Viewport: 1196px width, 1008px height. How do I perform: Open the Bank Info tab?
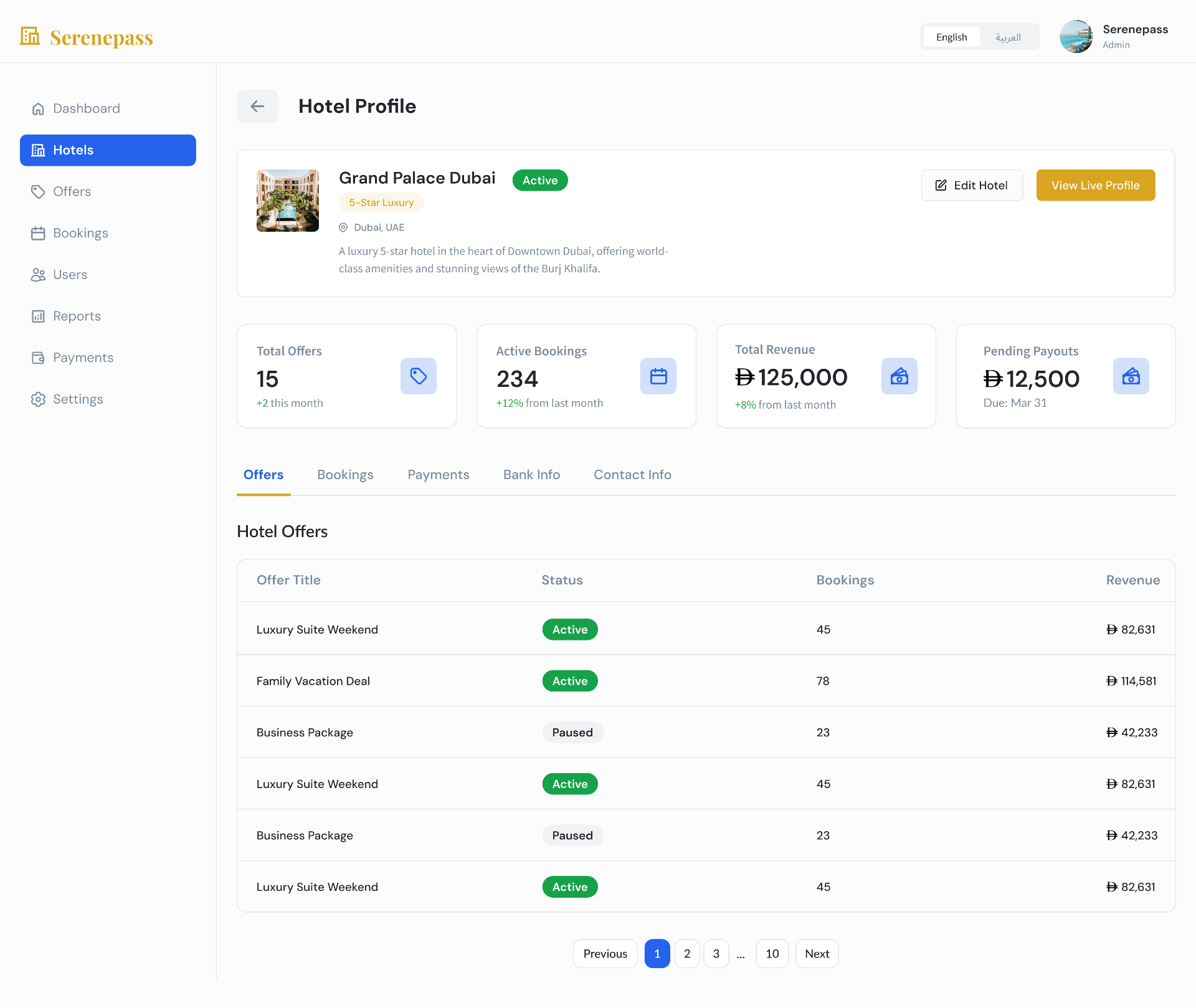531,475
